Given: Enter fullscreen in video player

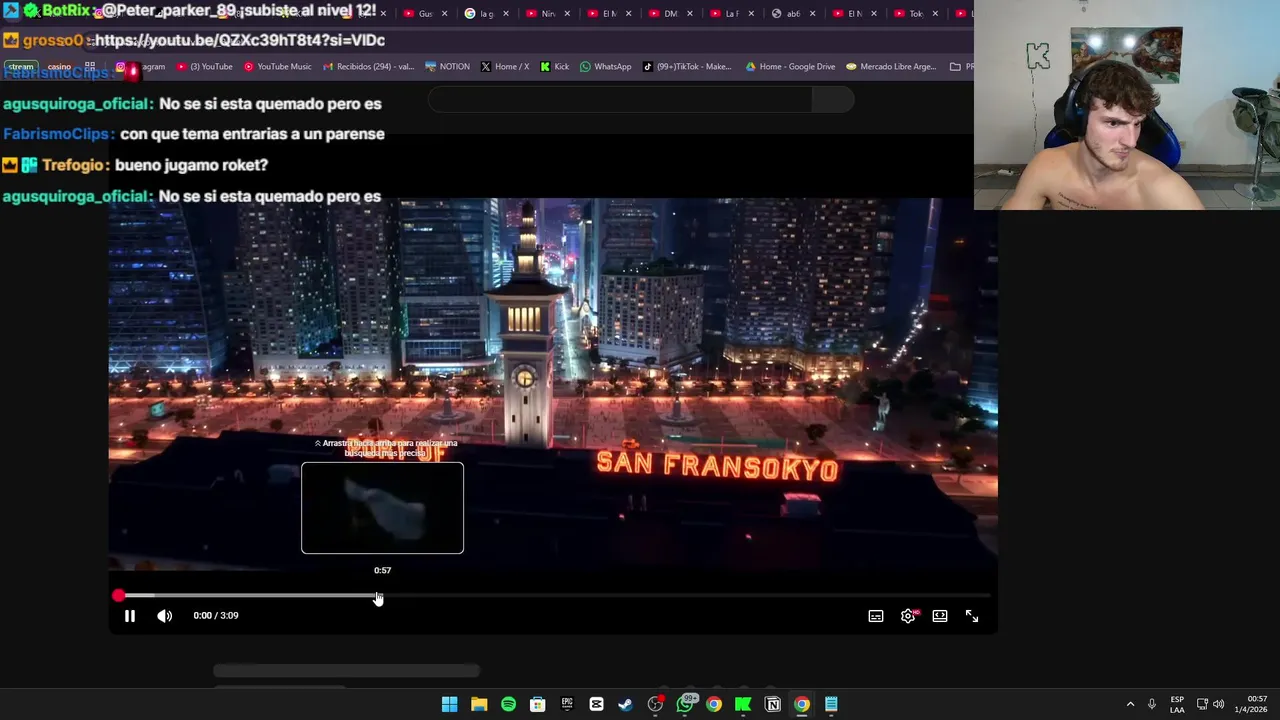Looking at the screenshot, I should [x=972, y=616].
